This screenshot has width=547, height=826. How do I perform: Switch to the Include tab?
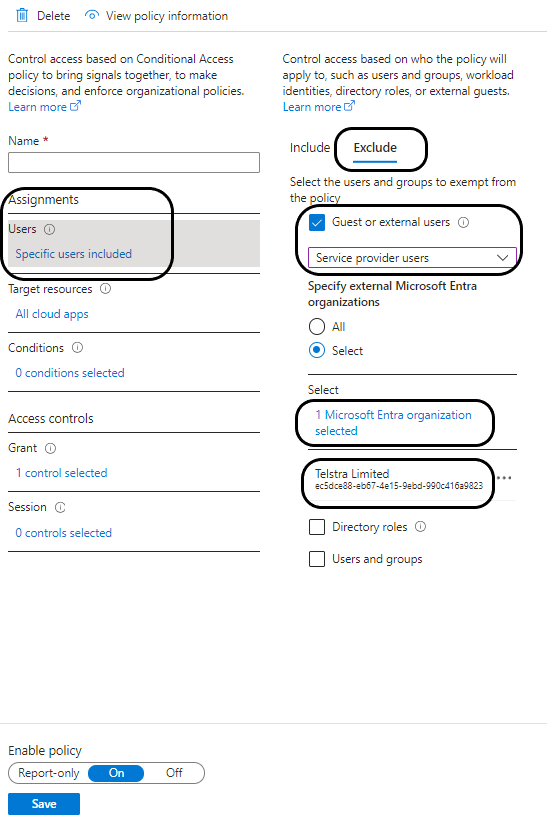tap(310, 148)
